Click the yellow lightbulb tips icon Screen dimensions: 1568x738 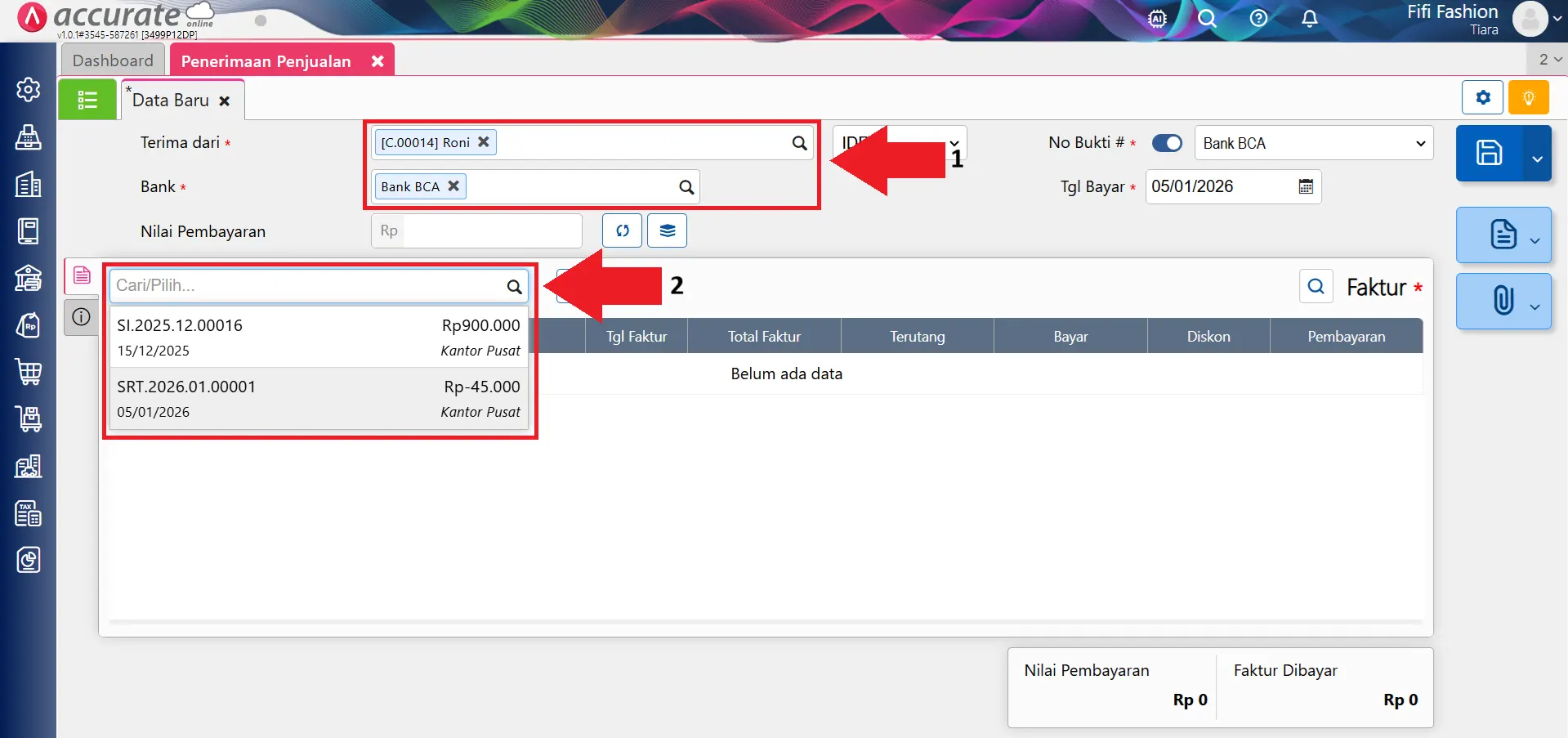1528,98
